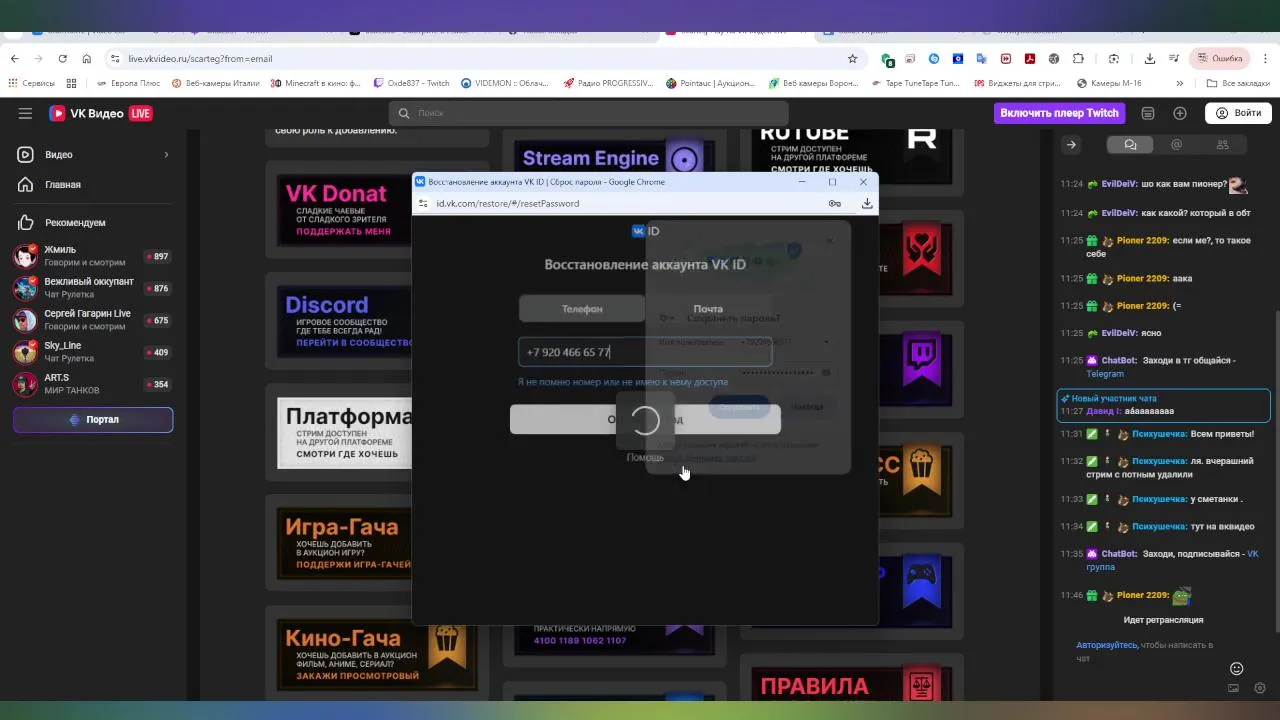Click the Stream Engine banner
The width and height of the screenshot is (1280, 720).
[x=615, y=158]
